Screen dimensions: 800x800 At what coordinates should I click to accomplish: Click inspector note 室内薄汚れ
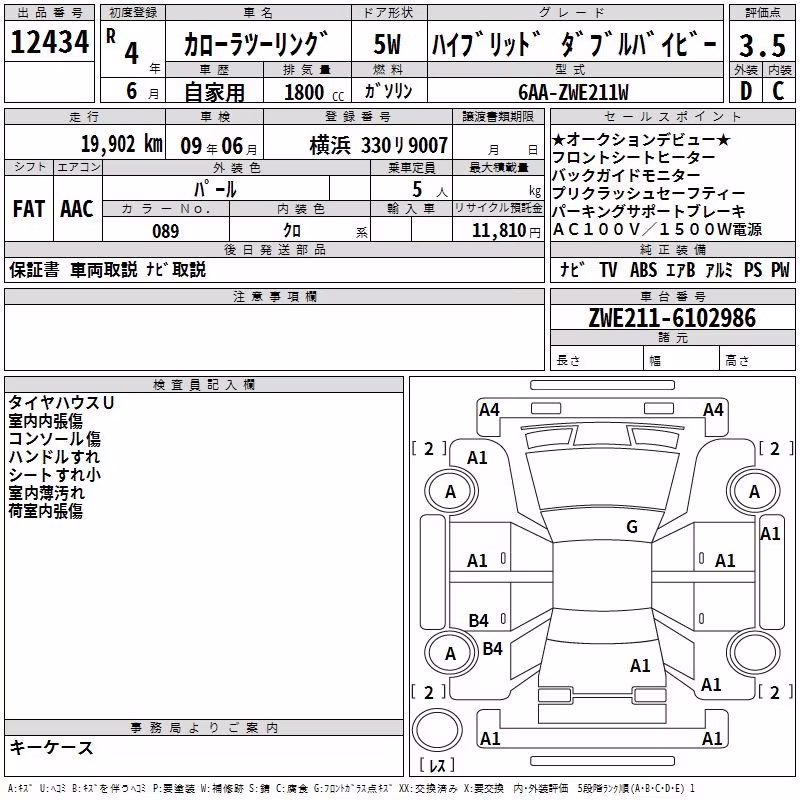[46, 493]
